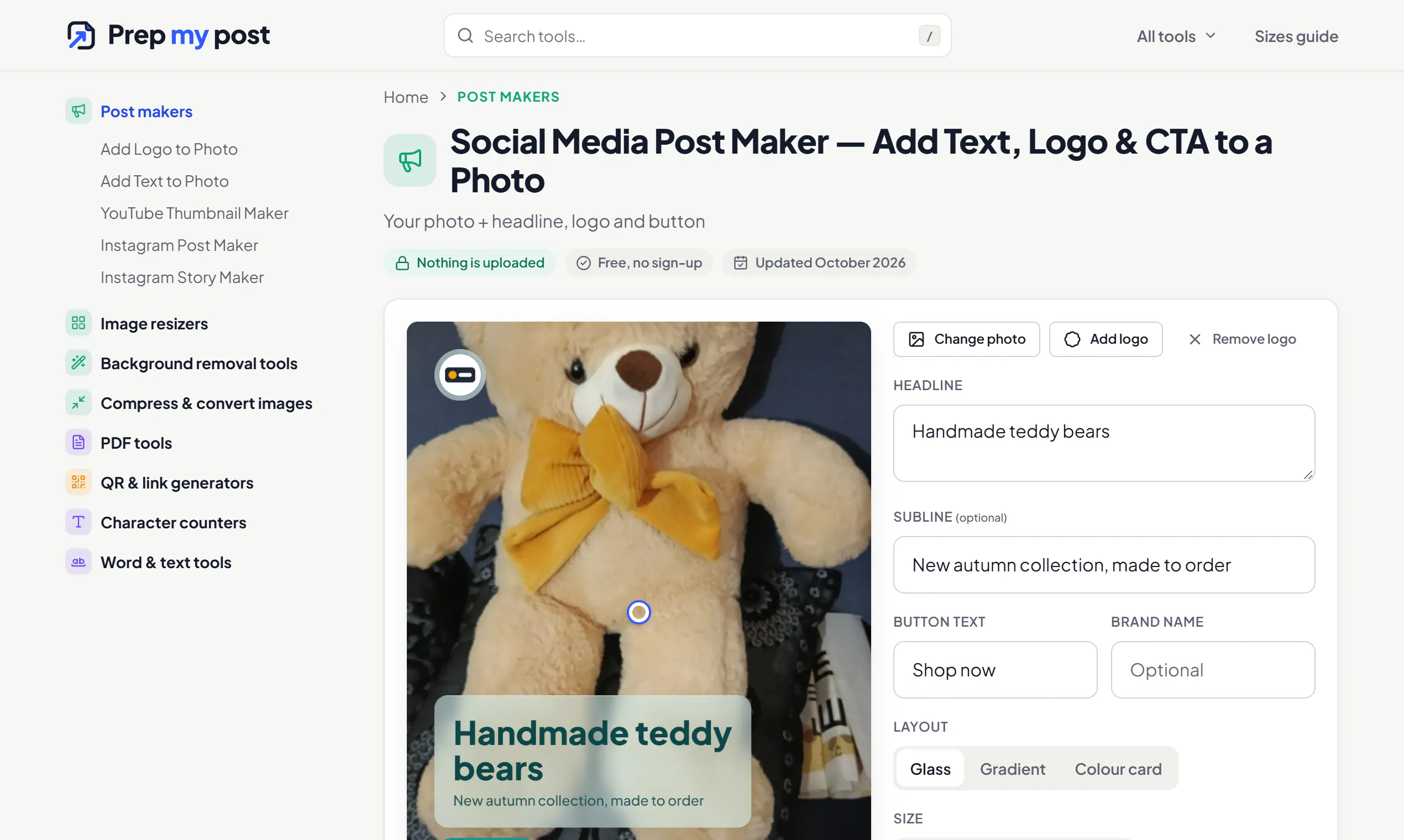
Task: Click the Handmade teddy bears overlay card
Action: pos(592,762)
